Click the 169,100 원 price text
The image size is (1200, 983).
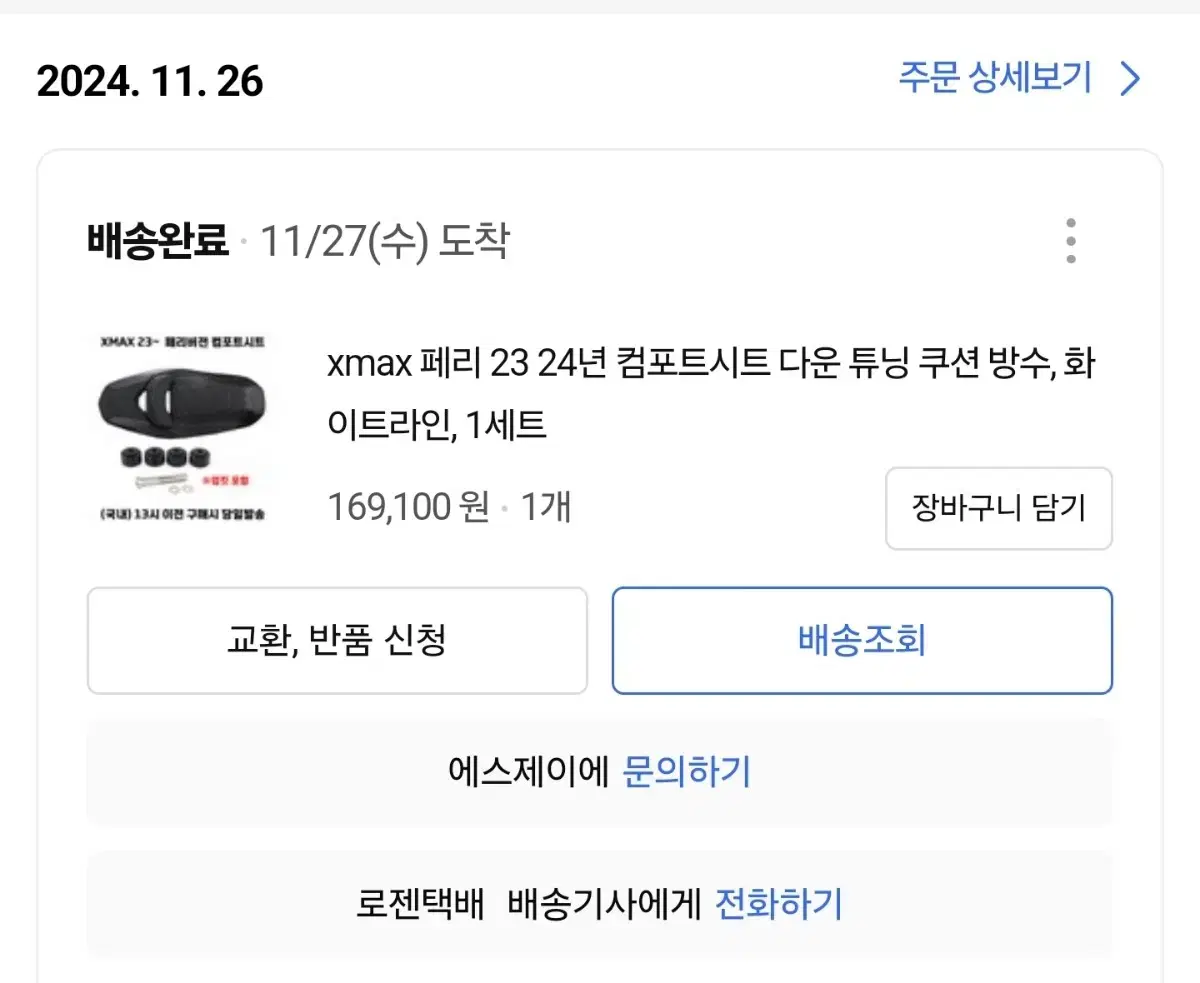pos(408,508)
